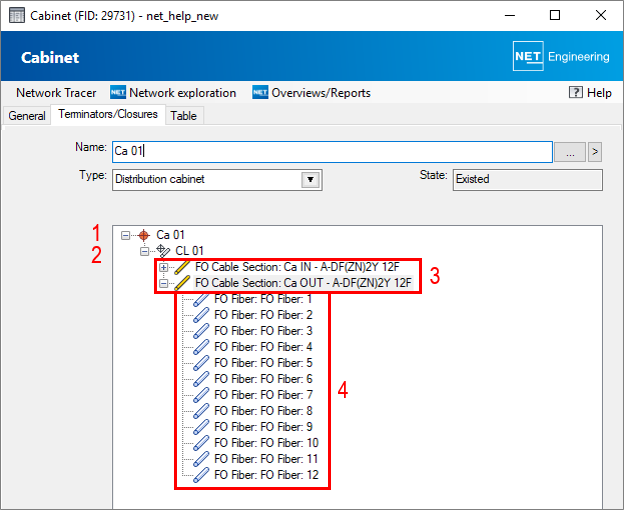Open the Network exploration menu
Screen dimensions: 624x510
coord(174,93)
